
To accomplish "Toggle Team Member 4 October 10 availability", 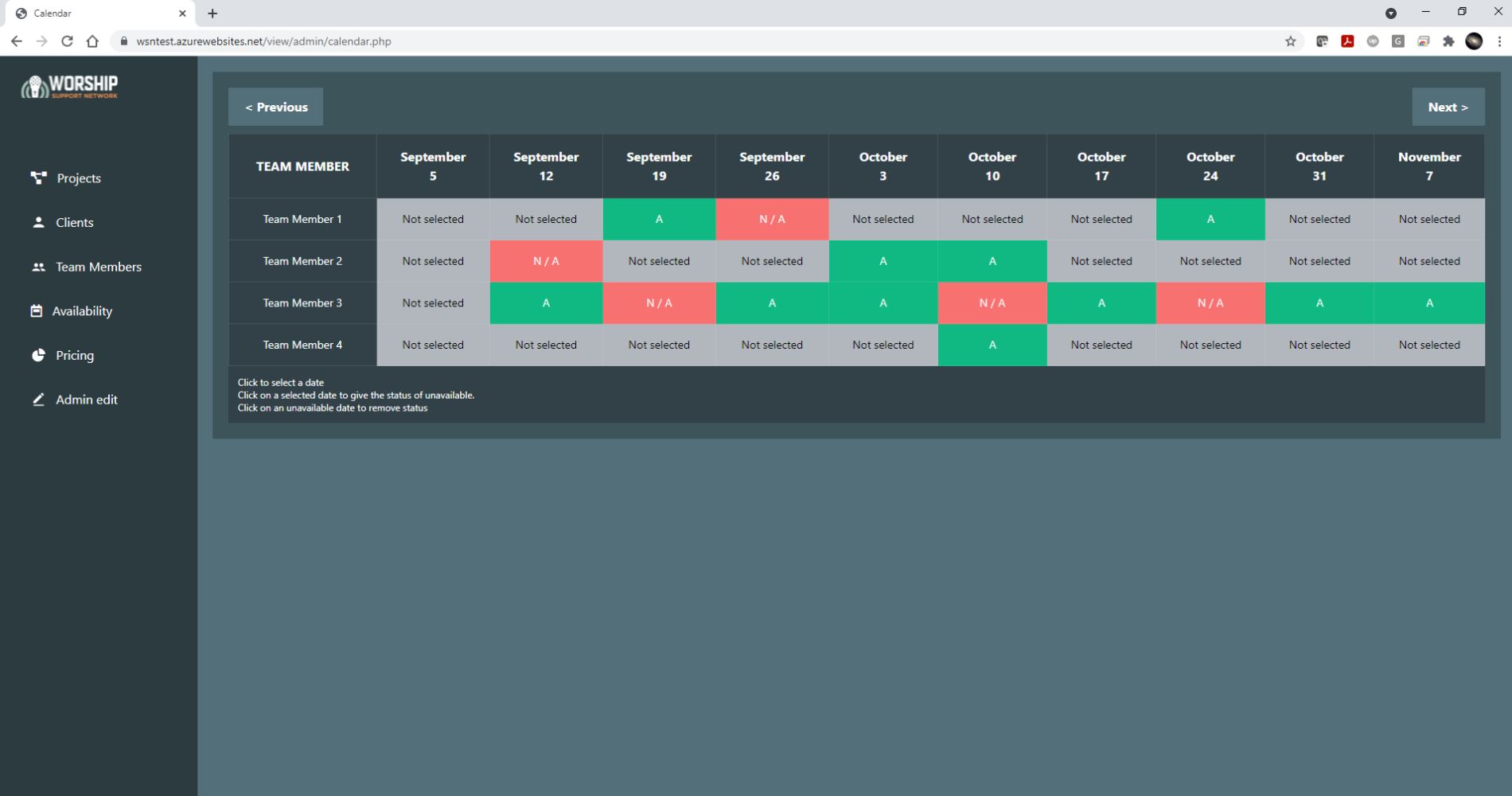I will click(992, 345).
